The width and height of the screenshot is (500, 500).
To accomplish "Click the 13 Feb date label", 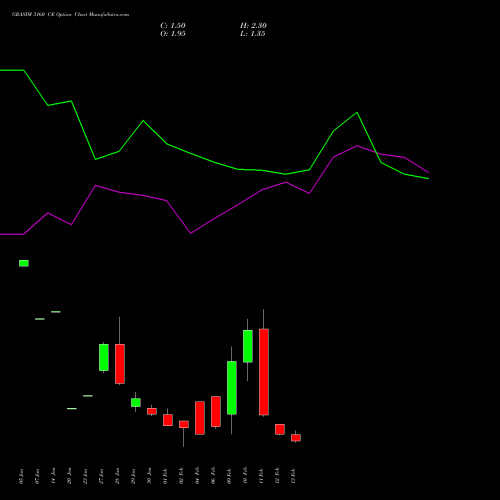I will click(x=293, y=476).
